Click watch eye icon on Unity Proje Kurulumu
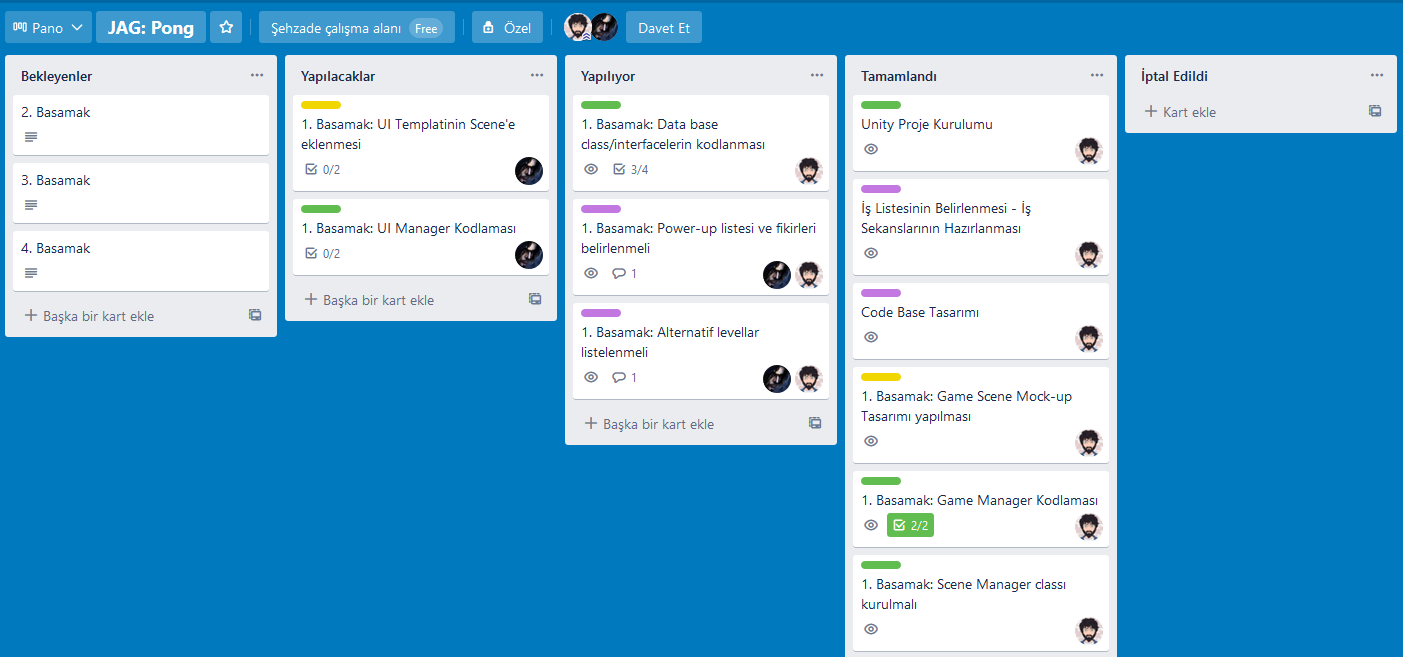This screenshot has height=657, width=1403. click(x=871, y=149)
